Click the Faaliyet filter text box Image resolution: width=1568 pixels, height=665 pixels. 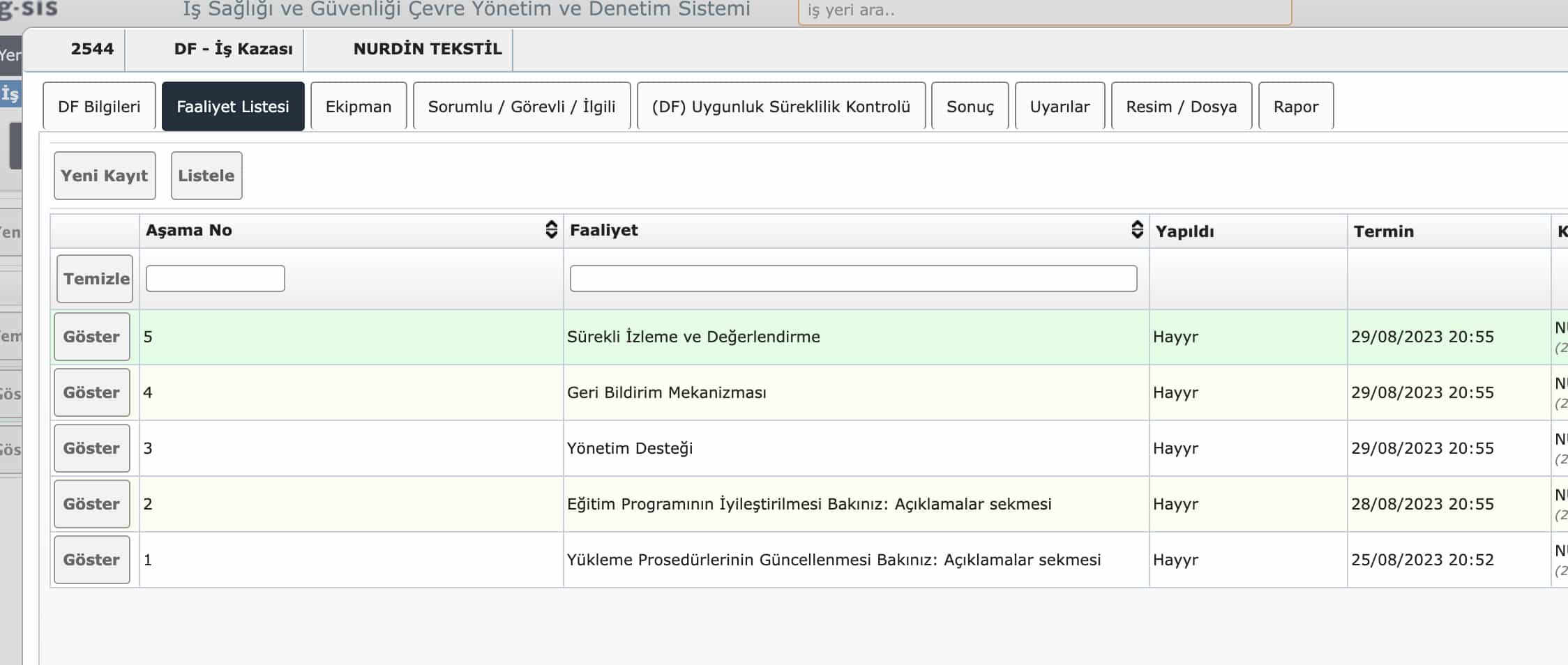pyautogui.click(x=853, y=279)
